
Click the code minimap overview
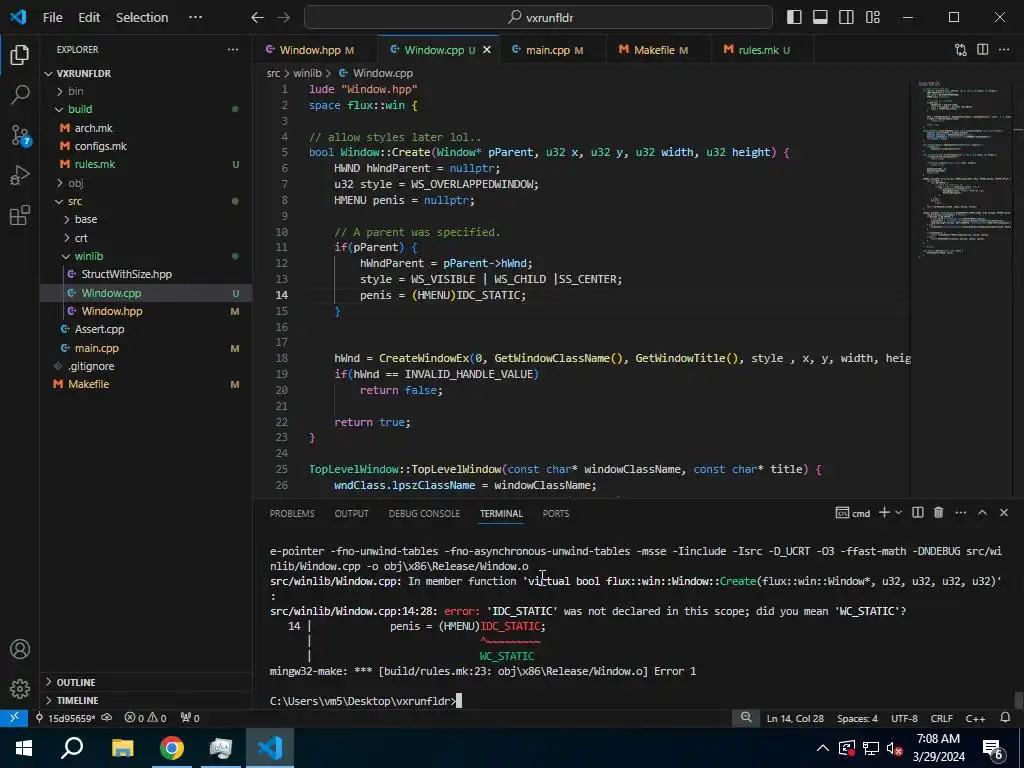click(x=964, y=170)
